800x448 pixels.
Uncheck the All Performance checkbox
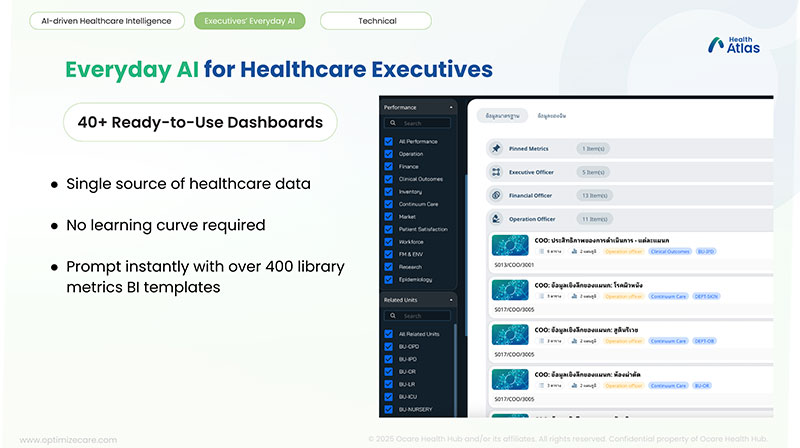389,141
